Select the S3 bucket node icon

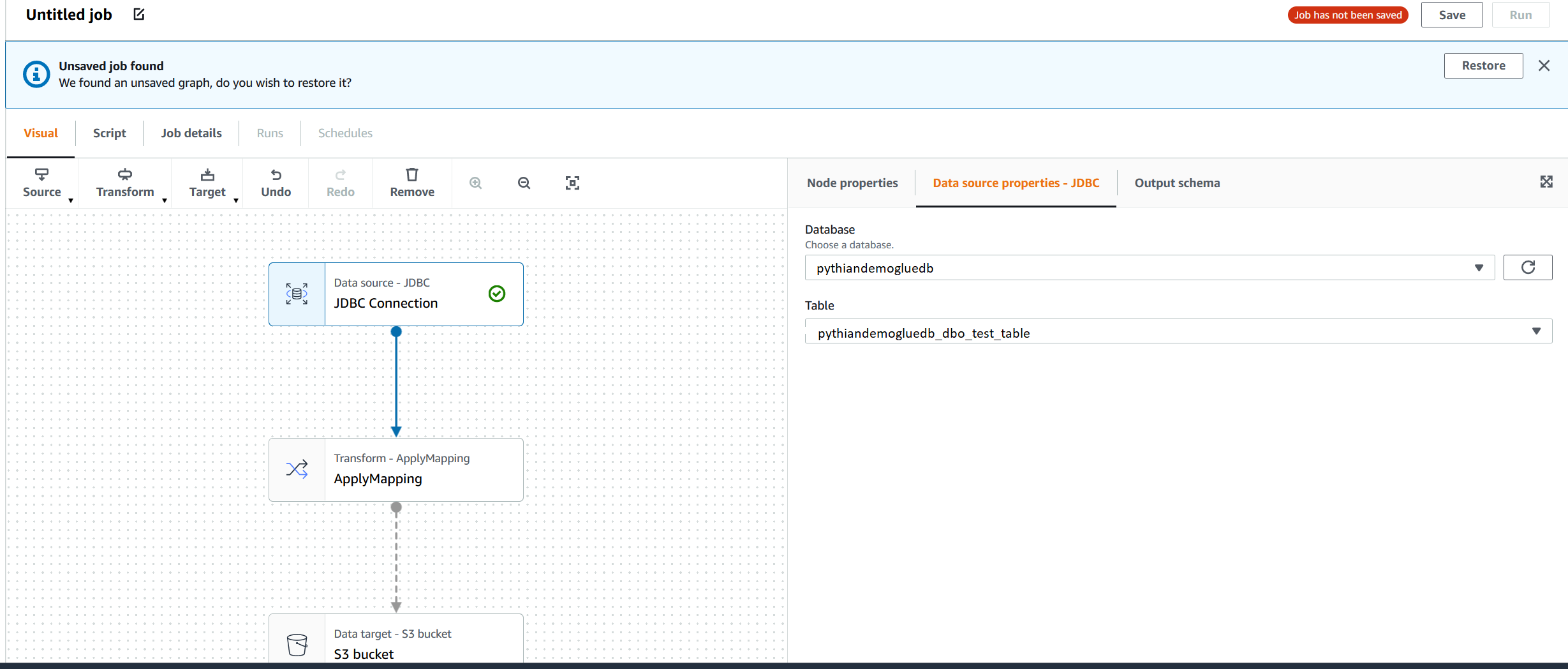pyautogui.click(x=297, y=643)
